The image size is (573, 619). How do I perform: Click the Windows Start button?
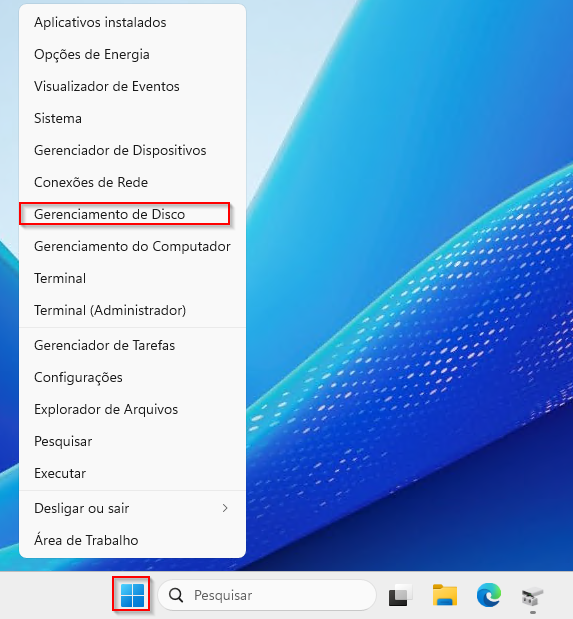pos(132,595)
